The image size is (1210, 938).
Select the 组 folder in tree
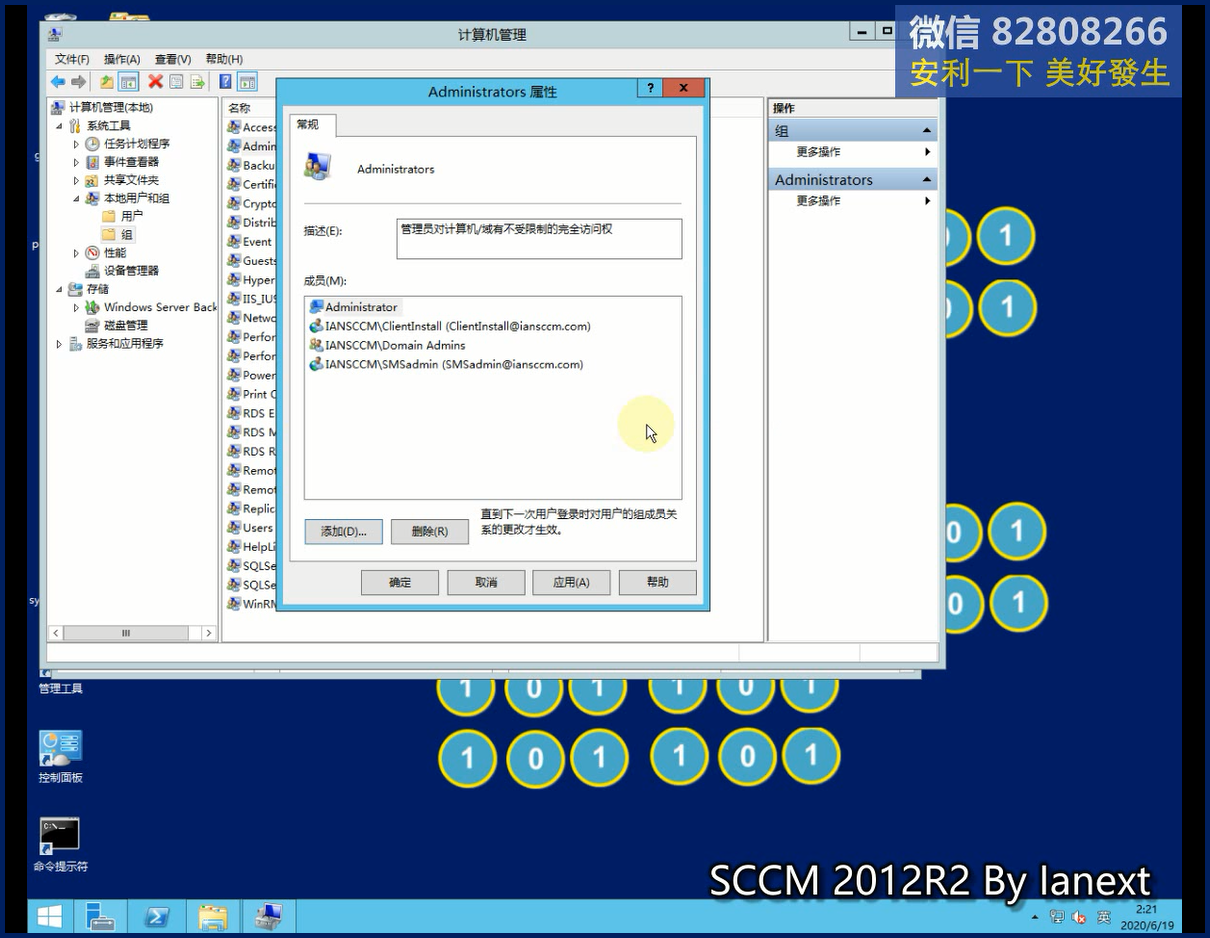pos(117,235)
